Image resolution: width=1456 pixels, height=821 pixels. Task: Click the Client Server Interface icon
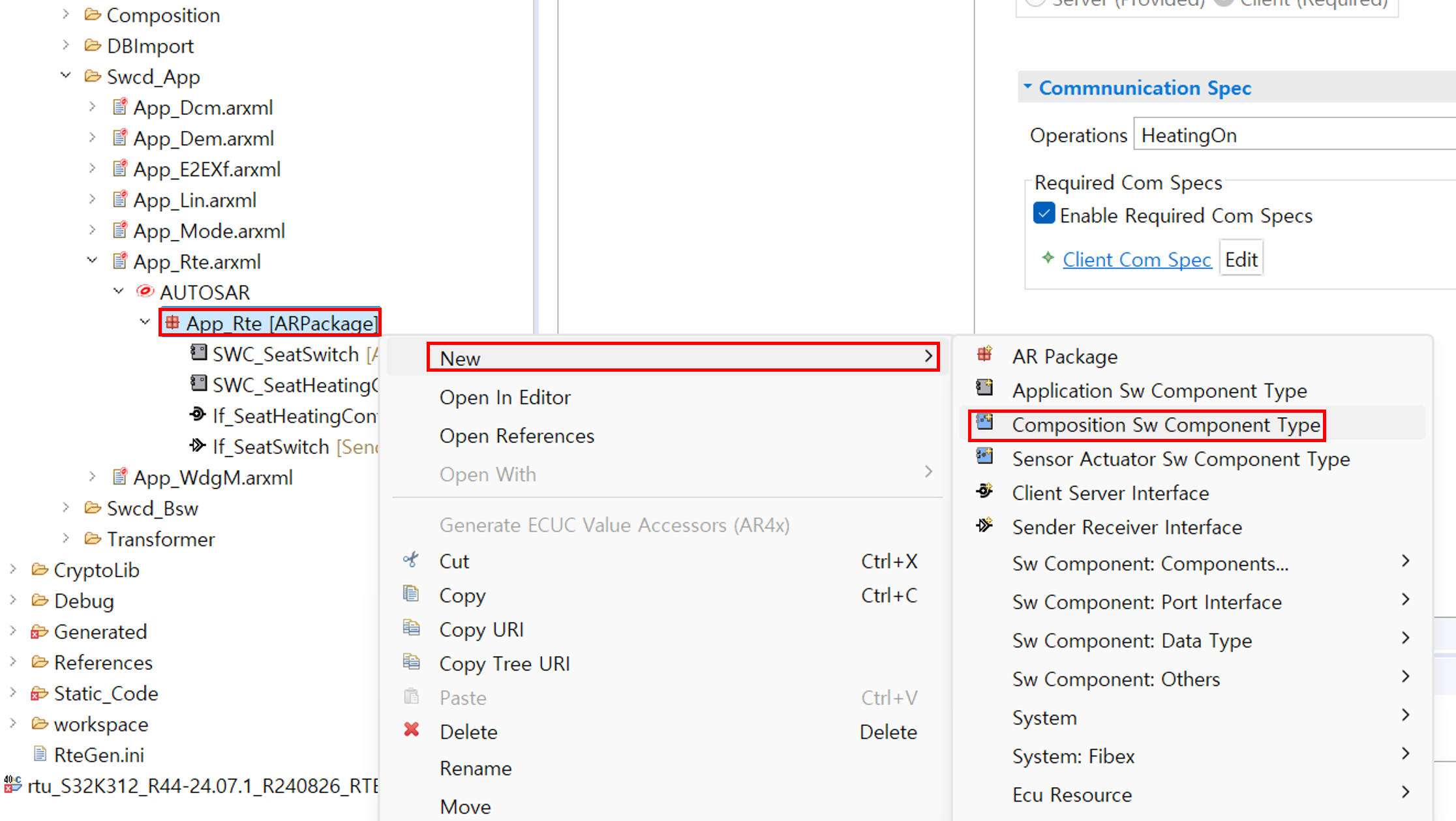(x=984, y=491)
